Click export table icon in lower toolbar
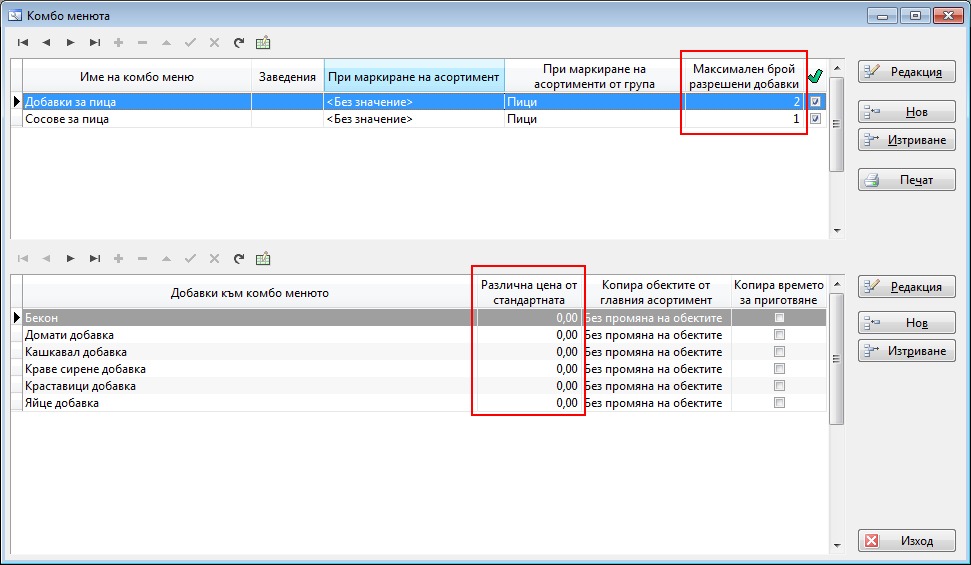 263,259
